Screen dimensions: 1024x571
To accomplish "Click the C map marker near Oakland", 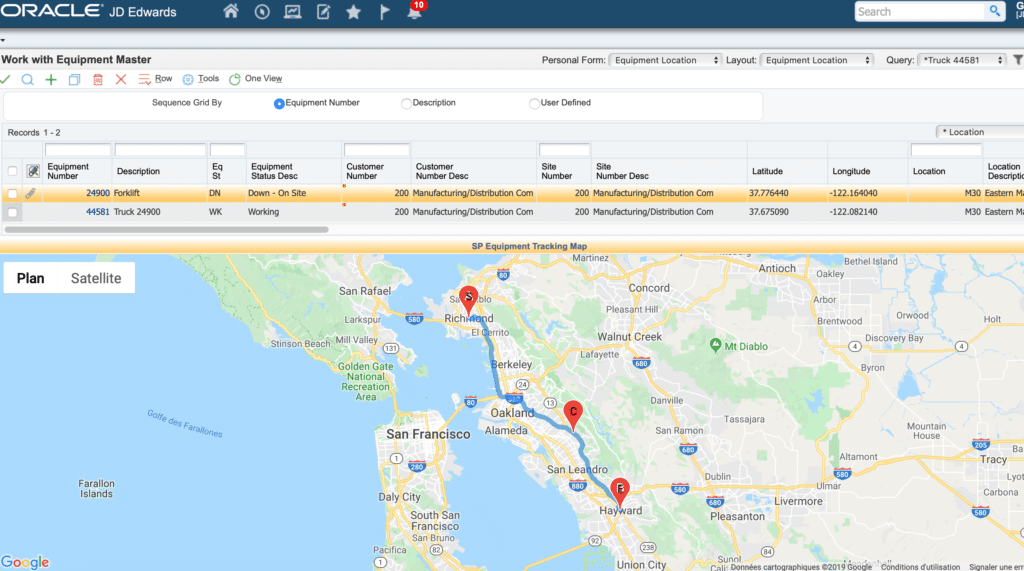I will [573, 416].
